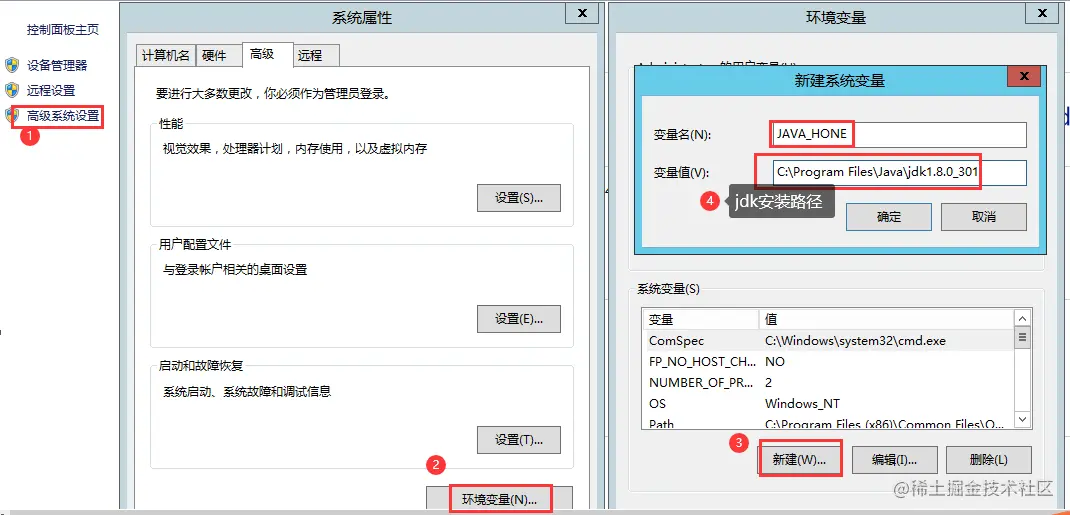
Task: Click system variables scrollbar down arrow
Action: (1022, 419)
